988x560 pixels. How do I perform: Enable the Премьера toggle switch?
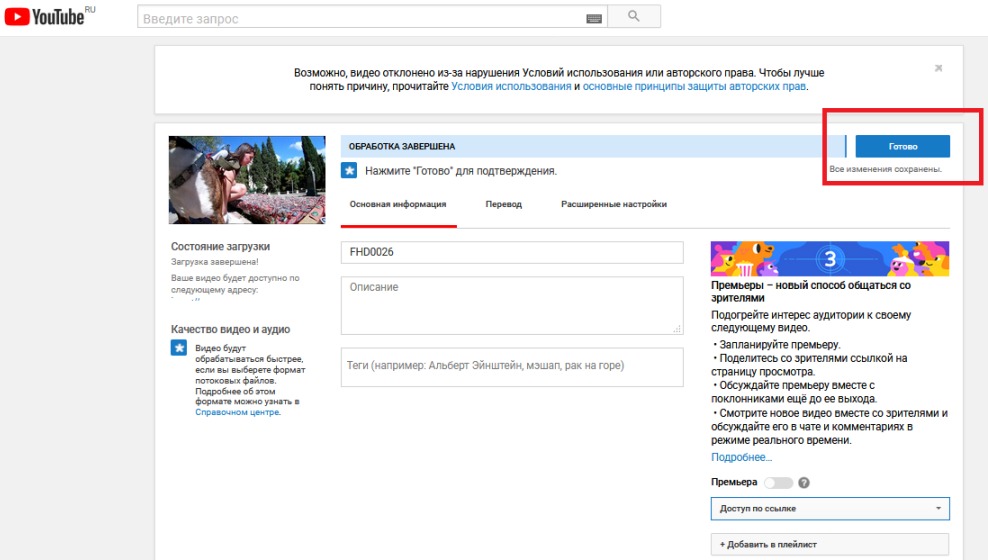tap(777, 483)
